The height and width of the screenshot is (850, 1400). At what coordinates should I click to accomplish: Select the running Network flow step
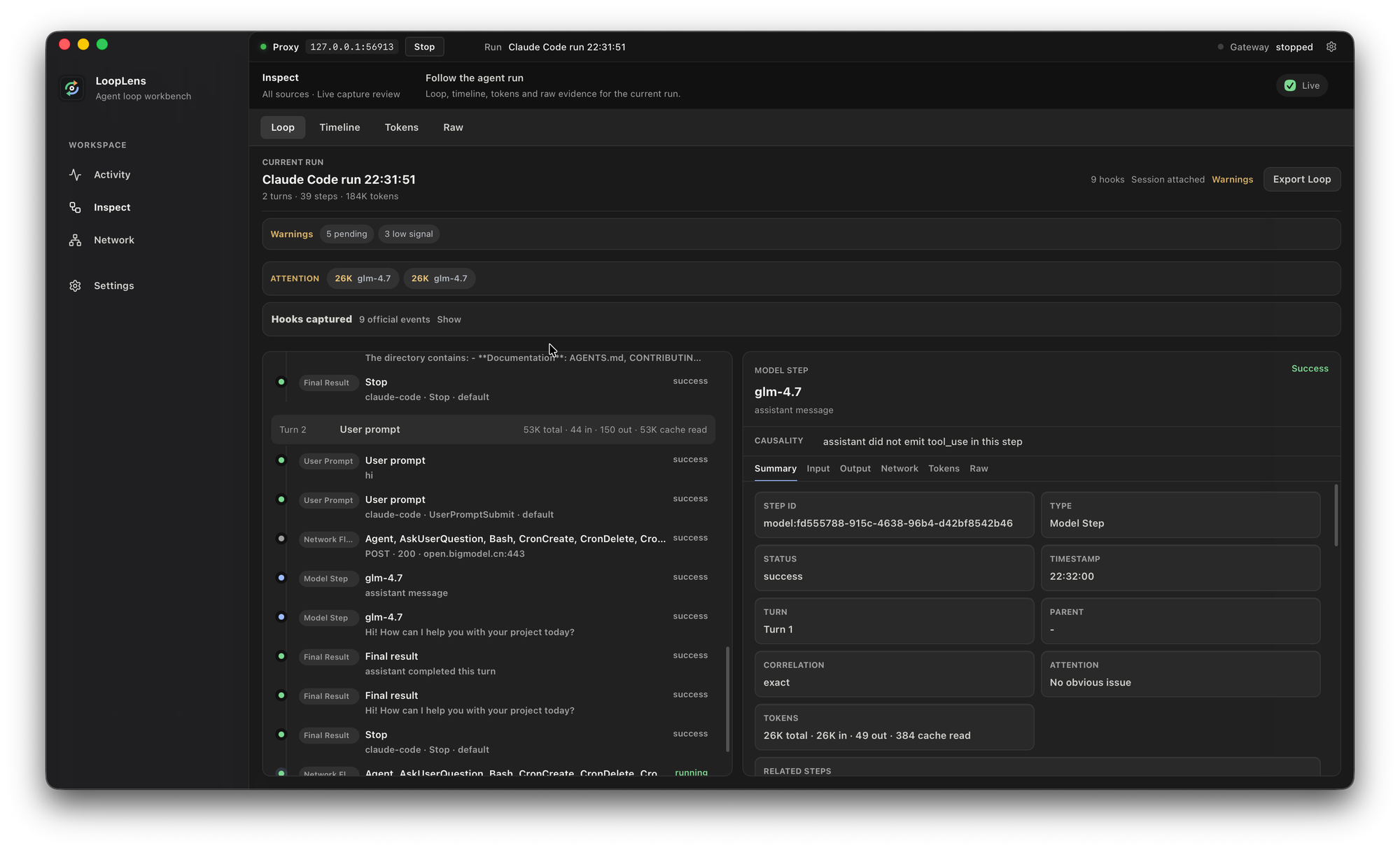pyautogui.click(x=493, y=772)
